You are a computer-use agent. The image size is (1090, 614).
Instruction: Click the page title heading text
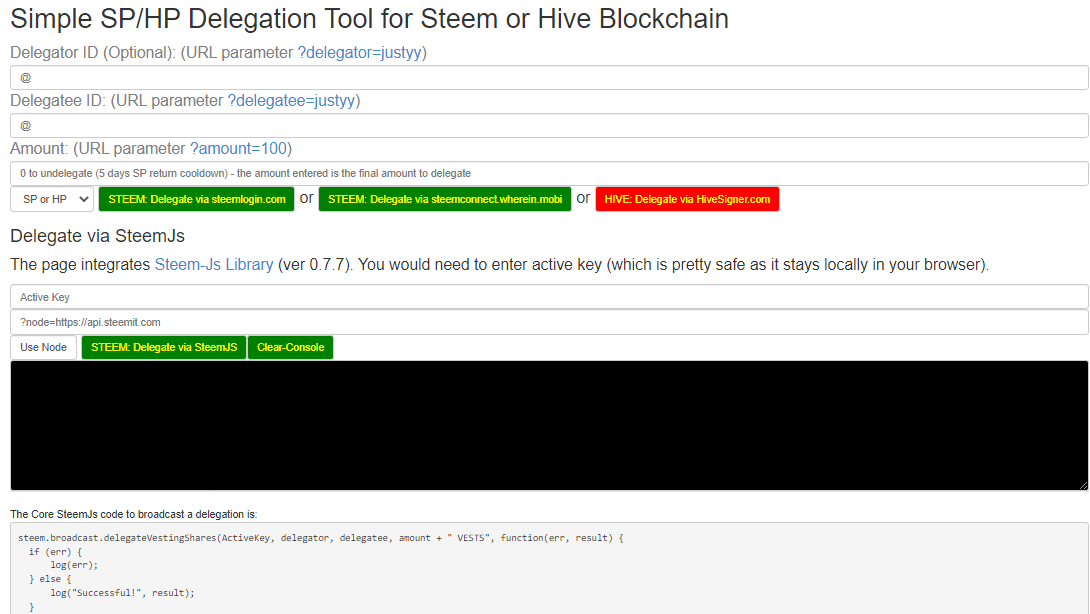(x=369, y=19)
